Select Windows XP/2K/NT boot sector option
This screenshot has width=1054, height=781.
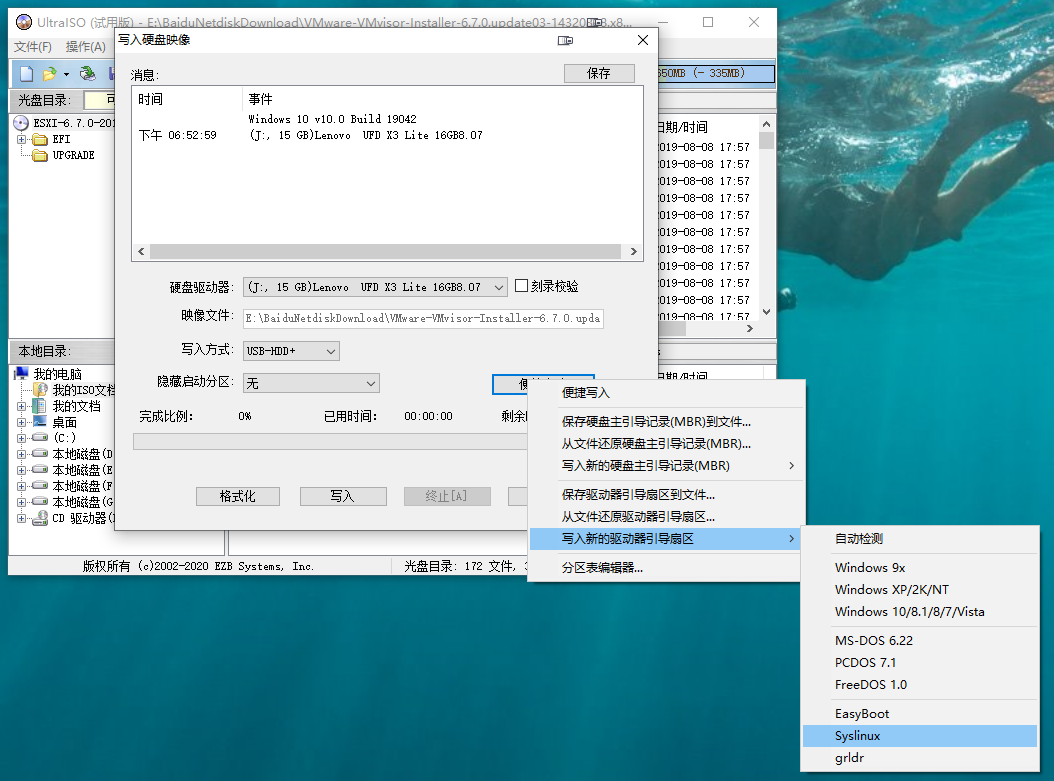click(x=920, y=589)
